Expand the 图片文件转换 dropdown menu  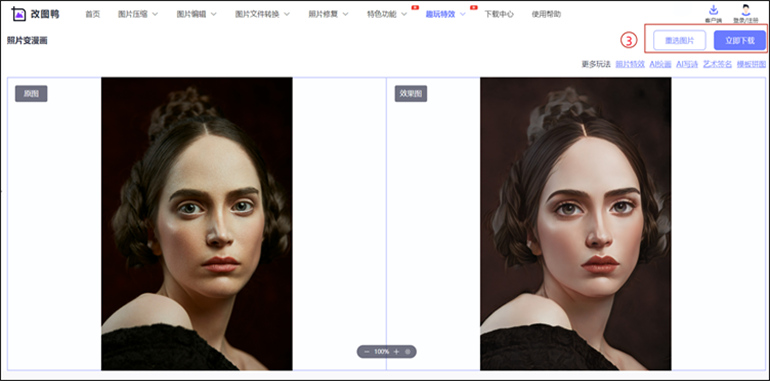262,14
